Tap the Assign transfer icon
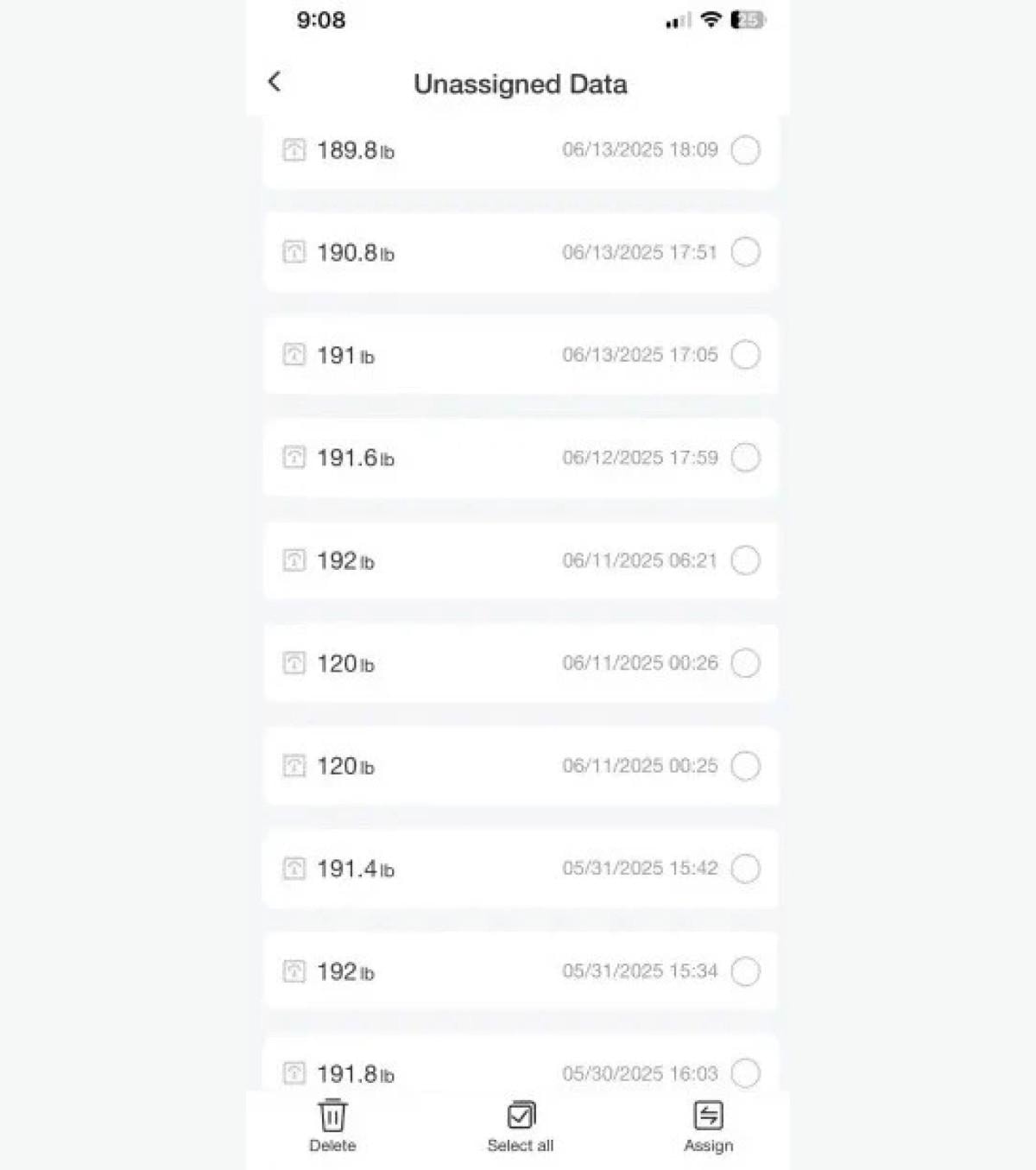The image size is (1036, 1170). (708, 1115)
